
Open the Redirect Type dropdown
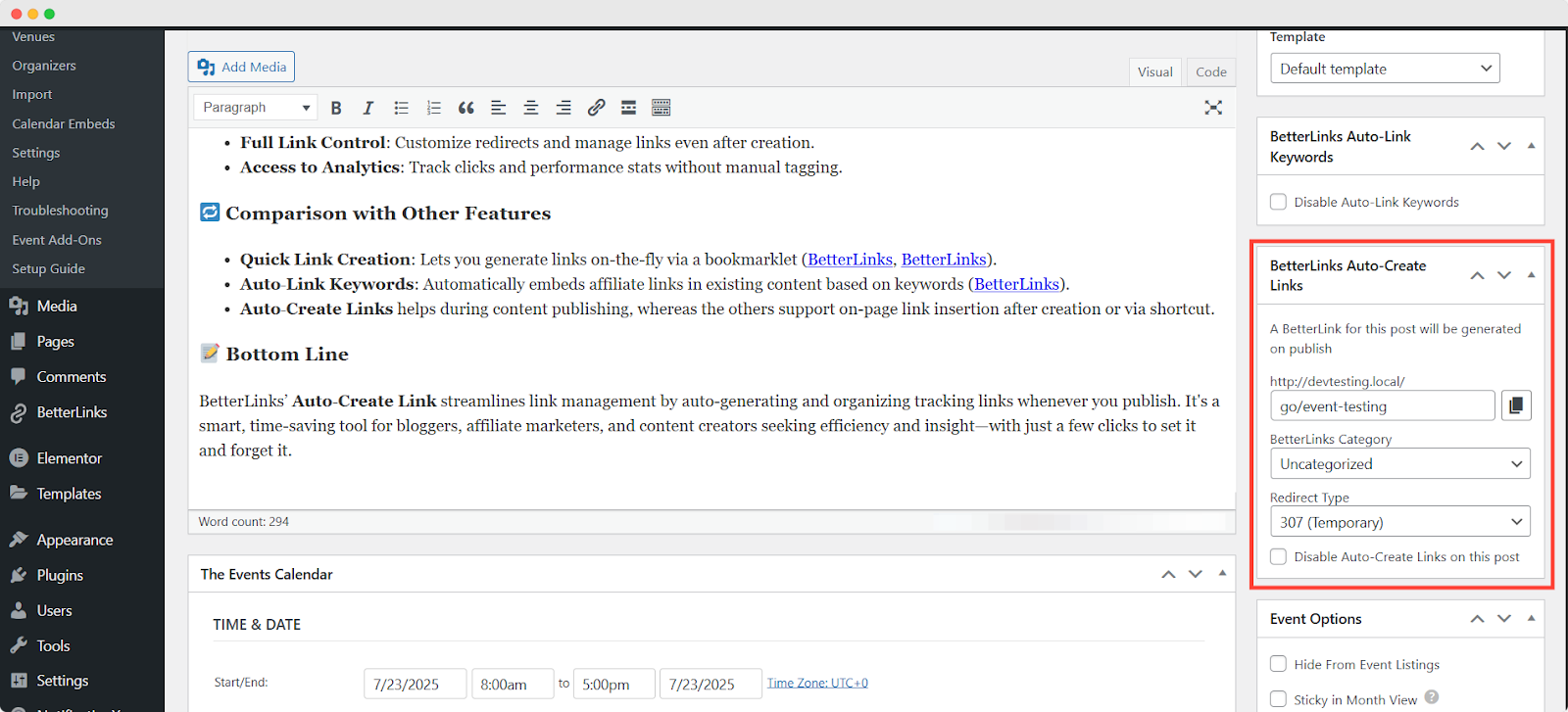coord(1399,522)
